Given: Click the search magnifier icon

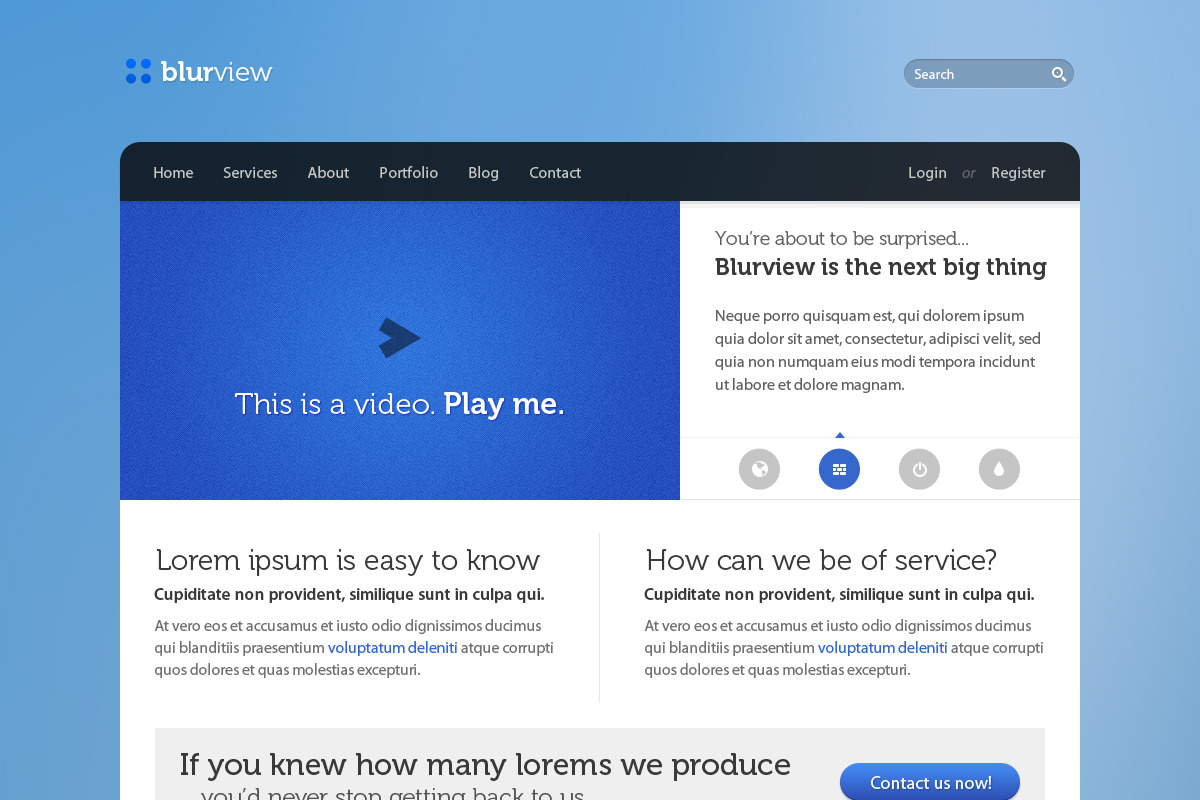Looking at the screenshot, I should pyautogui.click(x=1059, y=74).
